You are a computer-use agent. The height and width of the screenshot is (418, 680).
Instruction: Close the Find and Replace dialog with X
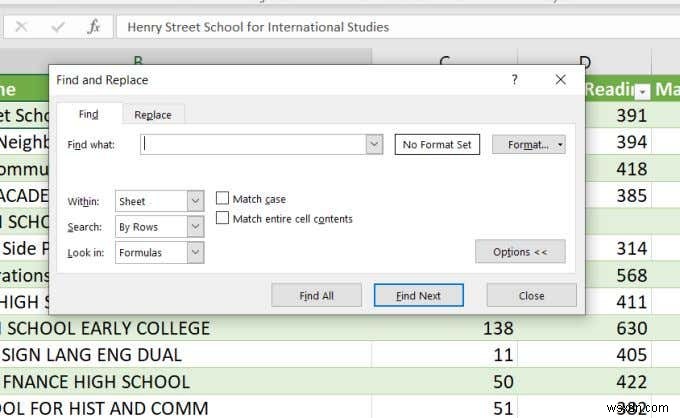tap(560, 80)
